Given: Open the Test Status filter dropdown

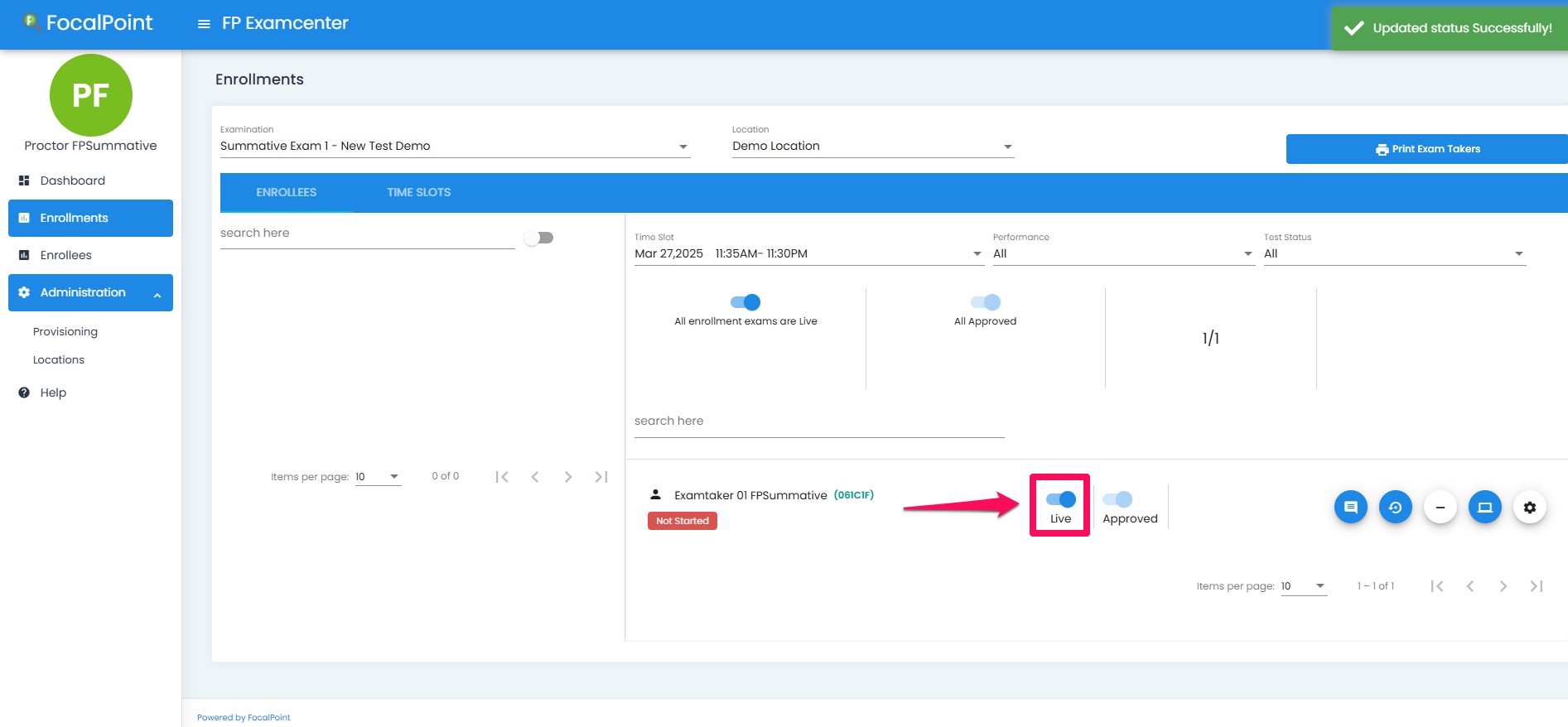Looking at the screenshot, I should coord(1395,254).
